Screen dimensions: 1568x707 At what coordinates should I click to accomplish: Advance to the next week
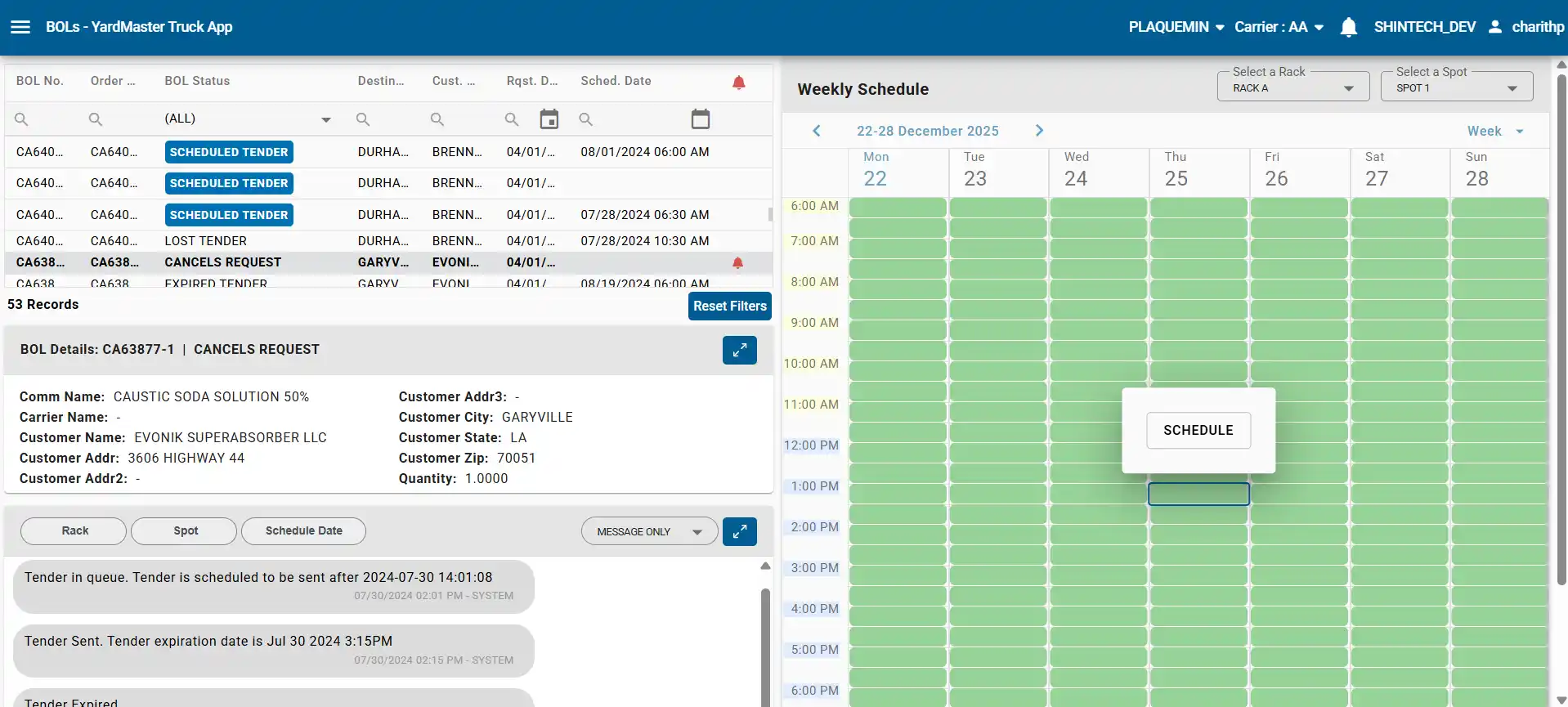pos(1039,131)
